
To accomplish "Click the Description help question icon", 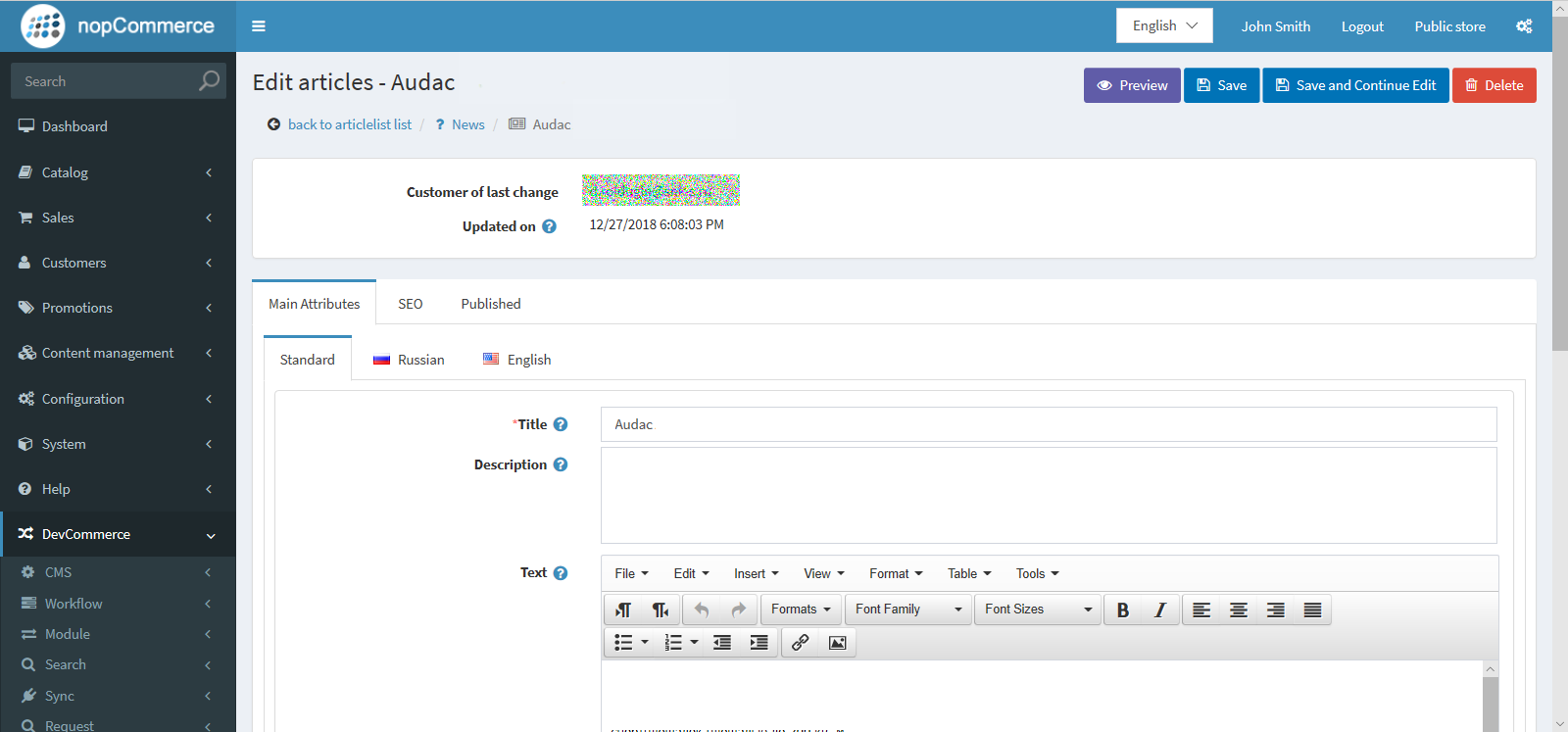I will [561, 464].
